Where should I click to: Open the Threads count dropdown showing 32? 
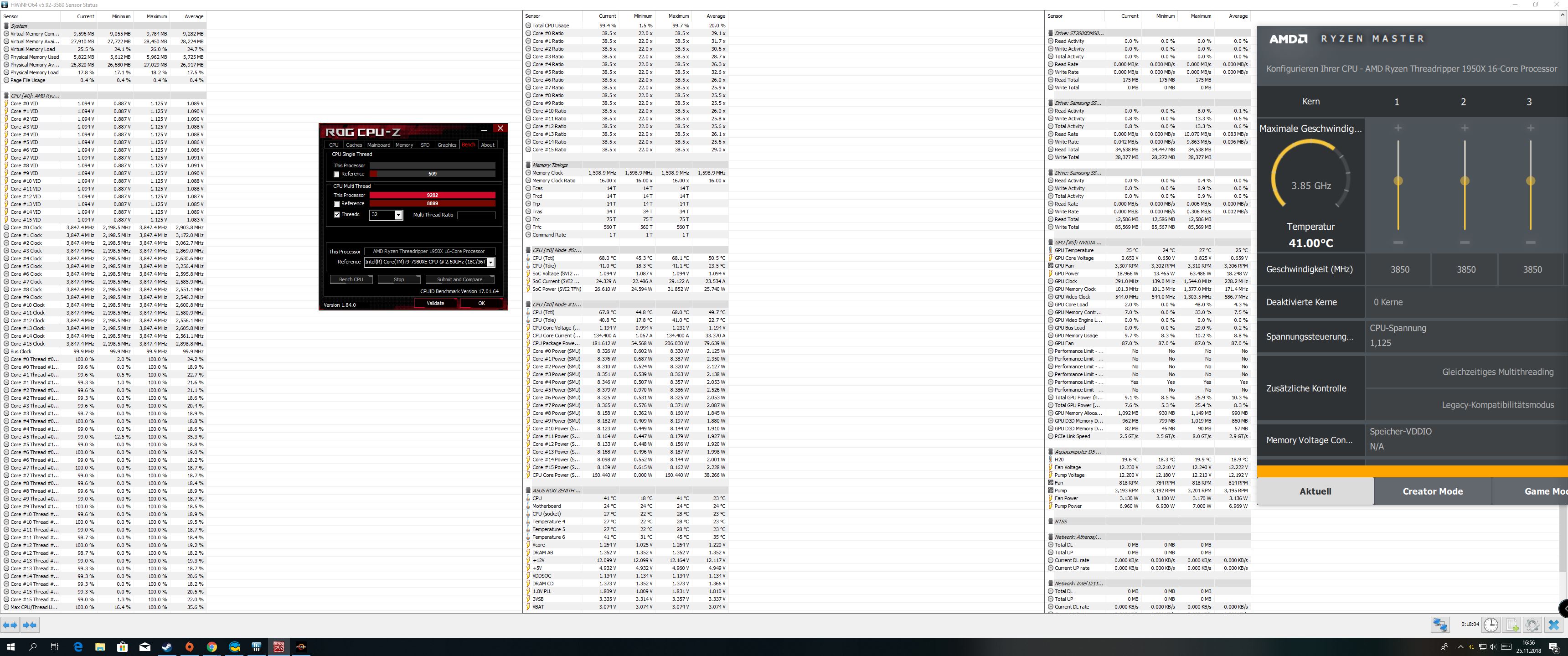coord(398,215)
